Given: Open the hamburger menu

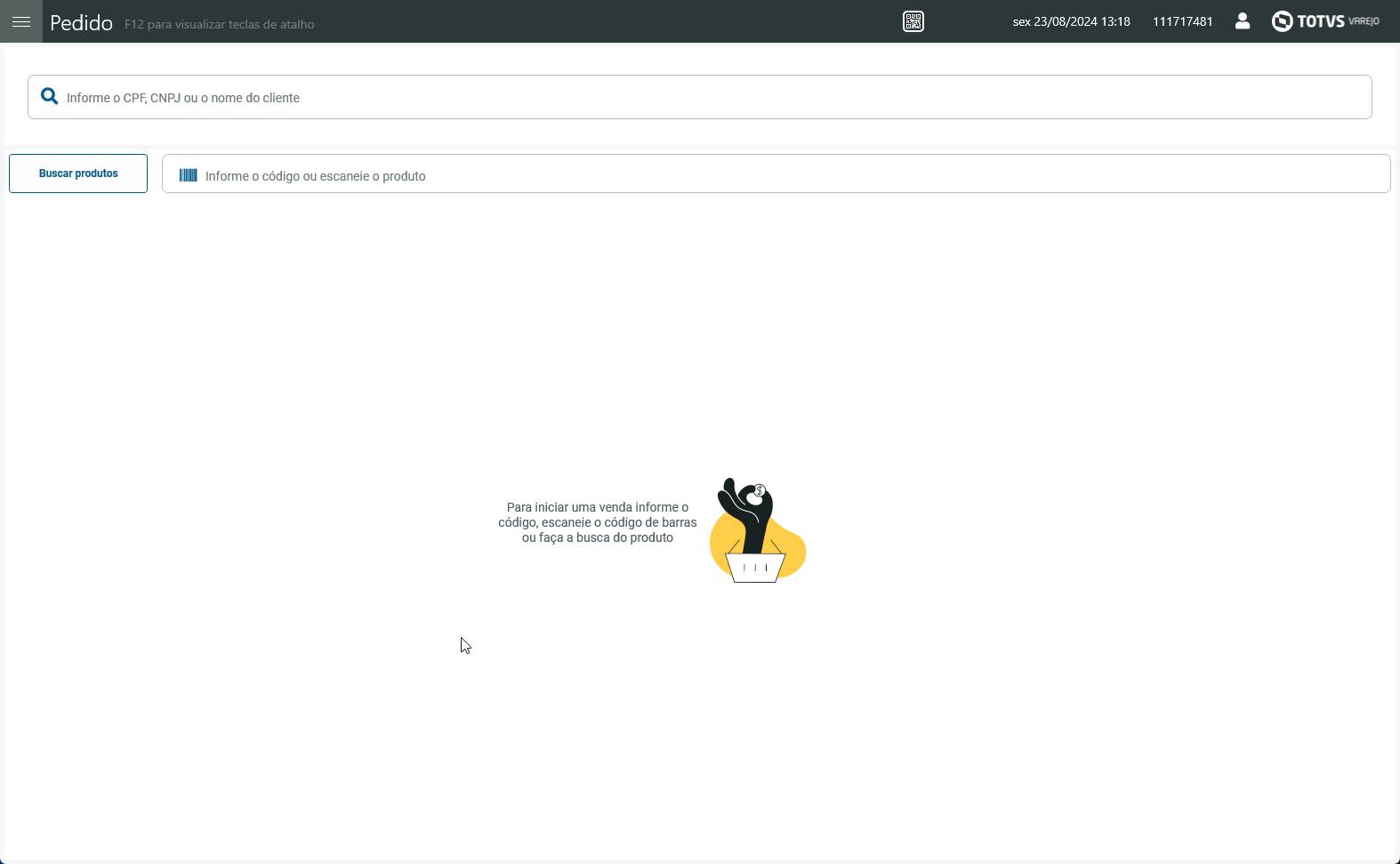Looking at the screenshot, I should click(x=21, y=21).
